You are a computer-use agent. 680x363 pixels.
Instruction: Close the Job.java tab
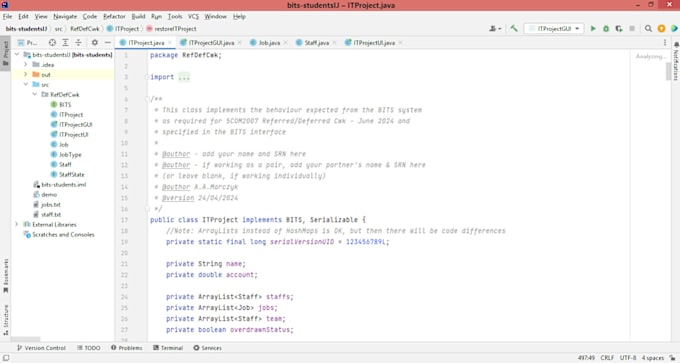(286, 43)
